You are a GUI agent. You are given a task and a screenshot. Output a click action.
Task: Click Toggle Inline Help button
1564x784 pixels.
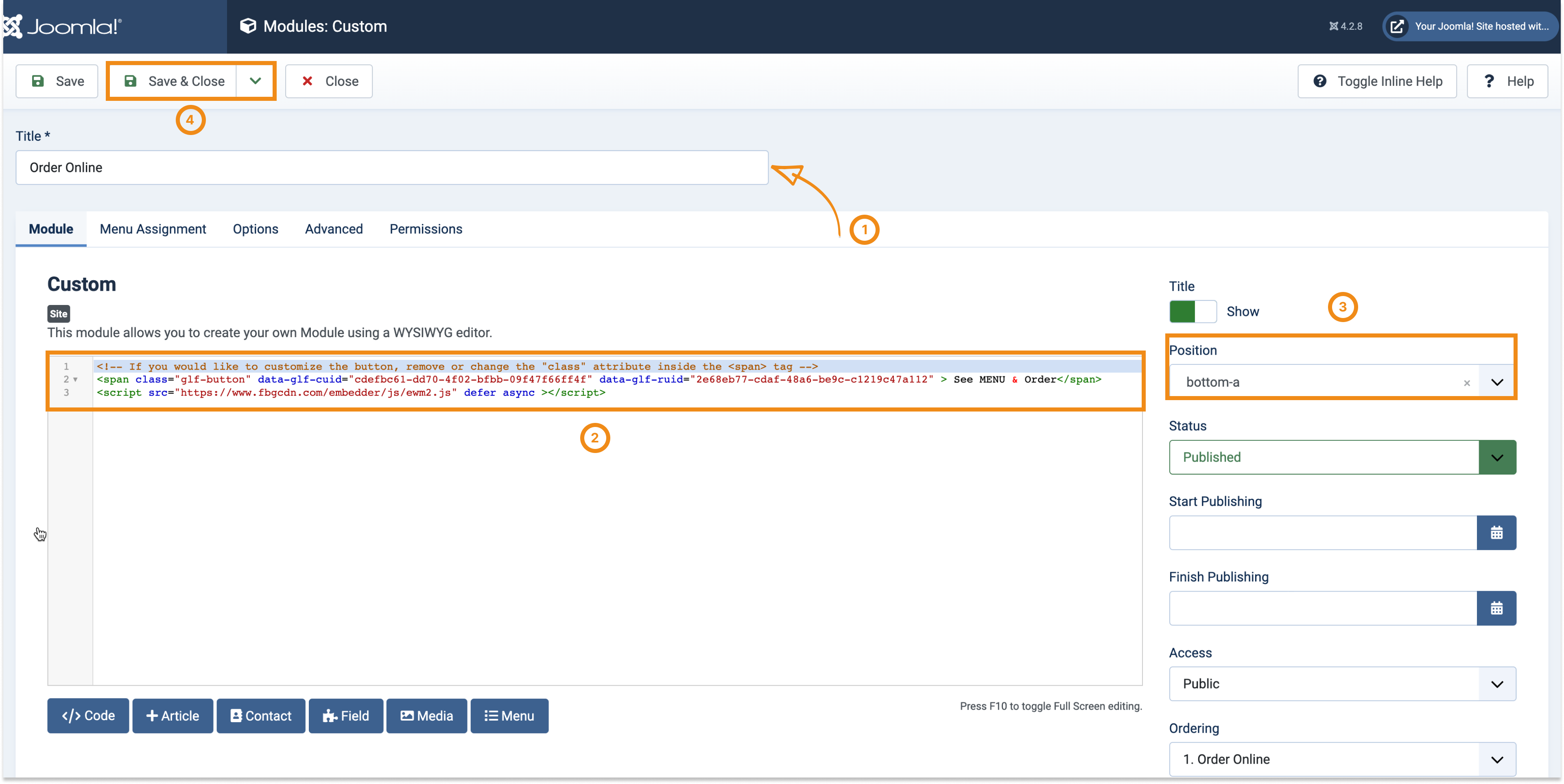click(1377, 81)
